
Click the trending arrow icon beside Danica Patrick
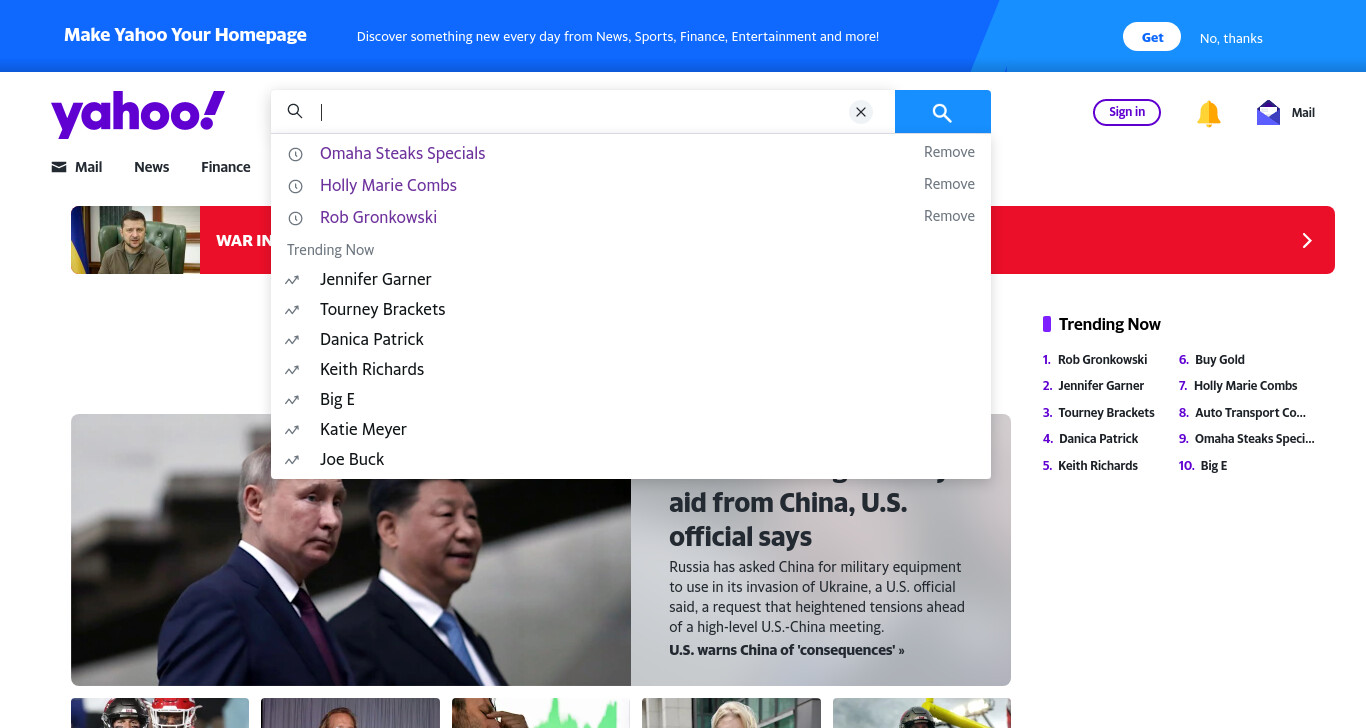[x=292, y=340]
